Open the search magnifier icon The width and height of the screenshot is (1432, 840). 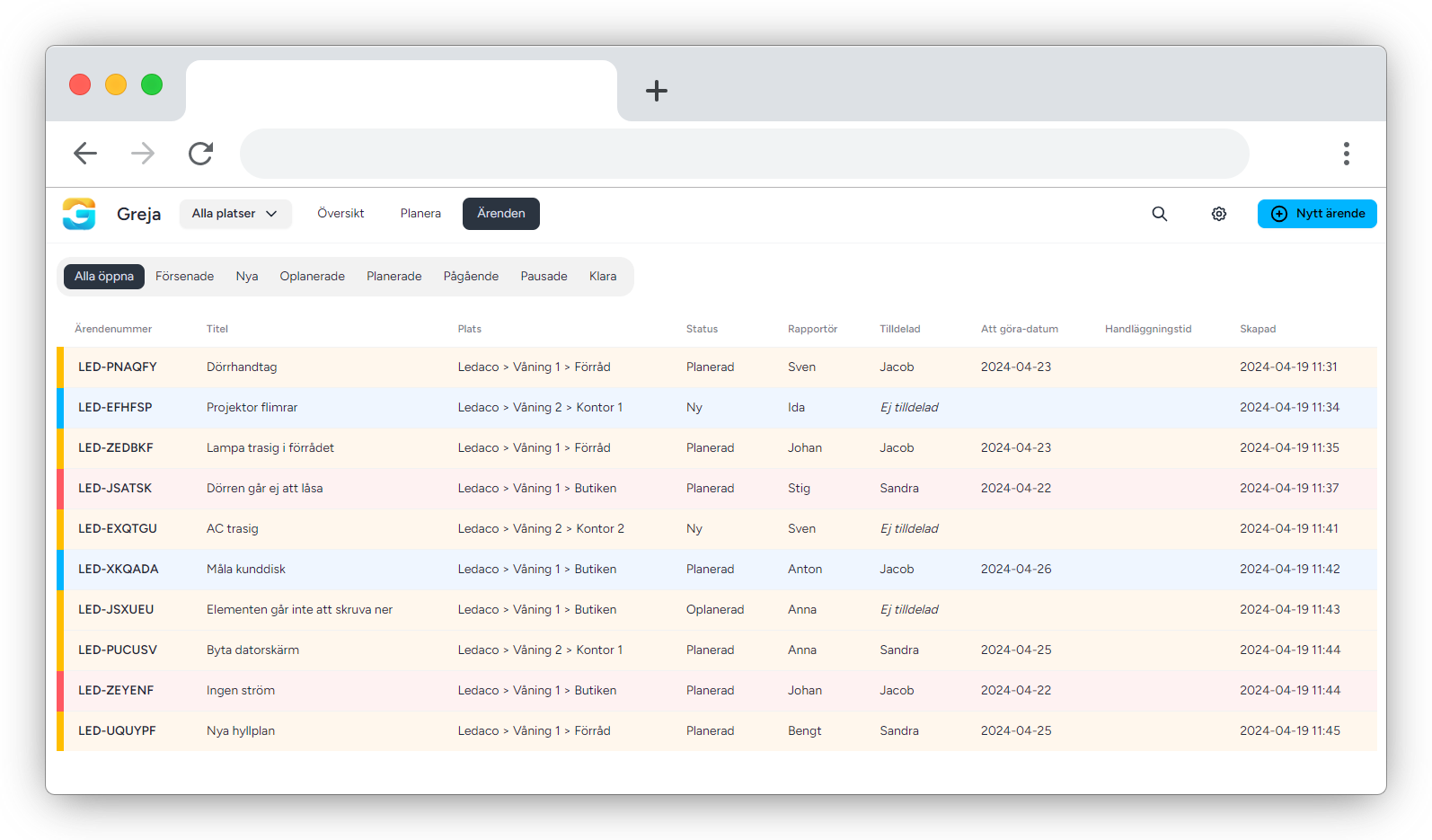1160,214
